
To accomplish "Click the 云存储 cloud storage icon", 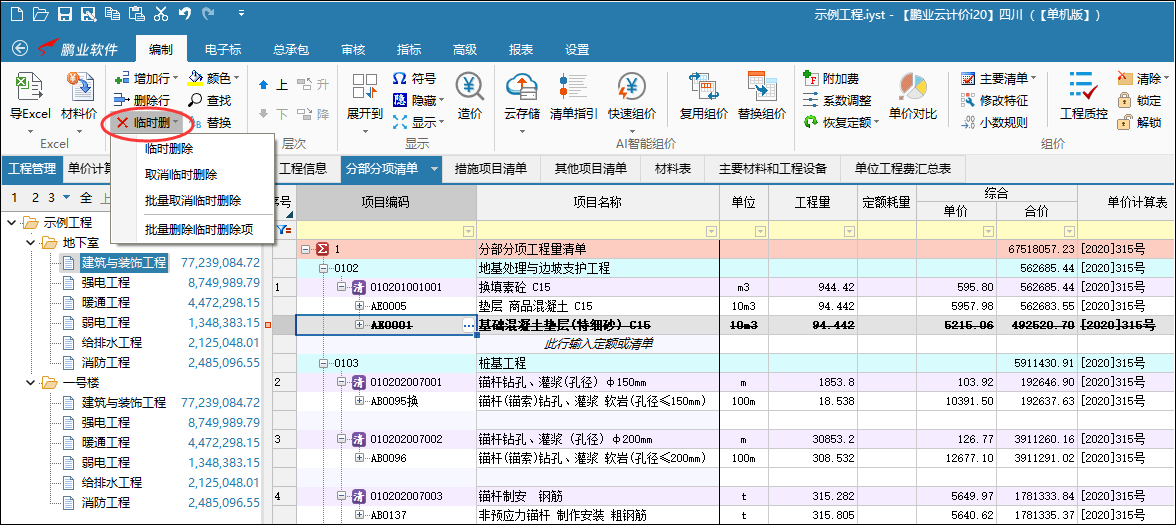I will 521,89.
